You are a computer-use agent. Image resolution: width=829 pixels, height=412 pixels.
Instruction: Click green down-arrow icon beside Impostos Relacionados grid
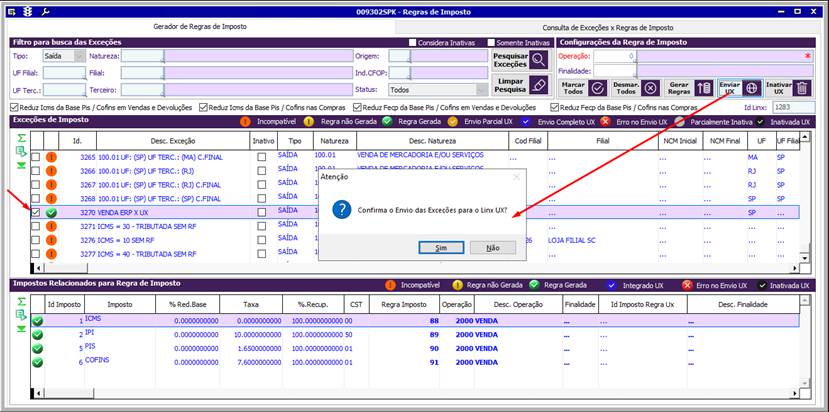point(21,329)
